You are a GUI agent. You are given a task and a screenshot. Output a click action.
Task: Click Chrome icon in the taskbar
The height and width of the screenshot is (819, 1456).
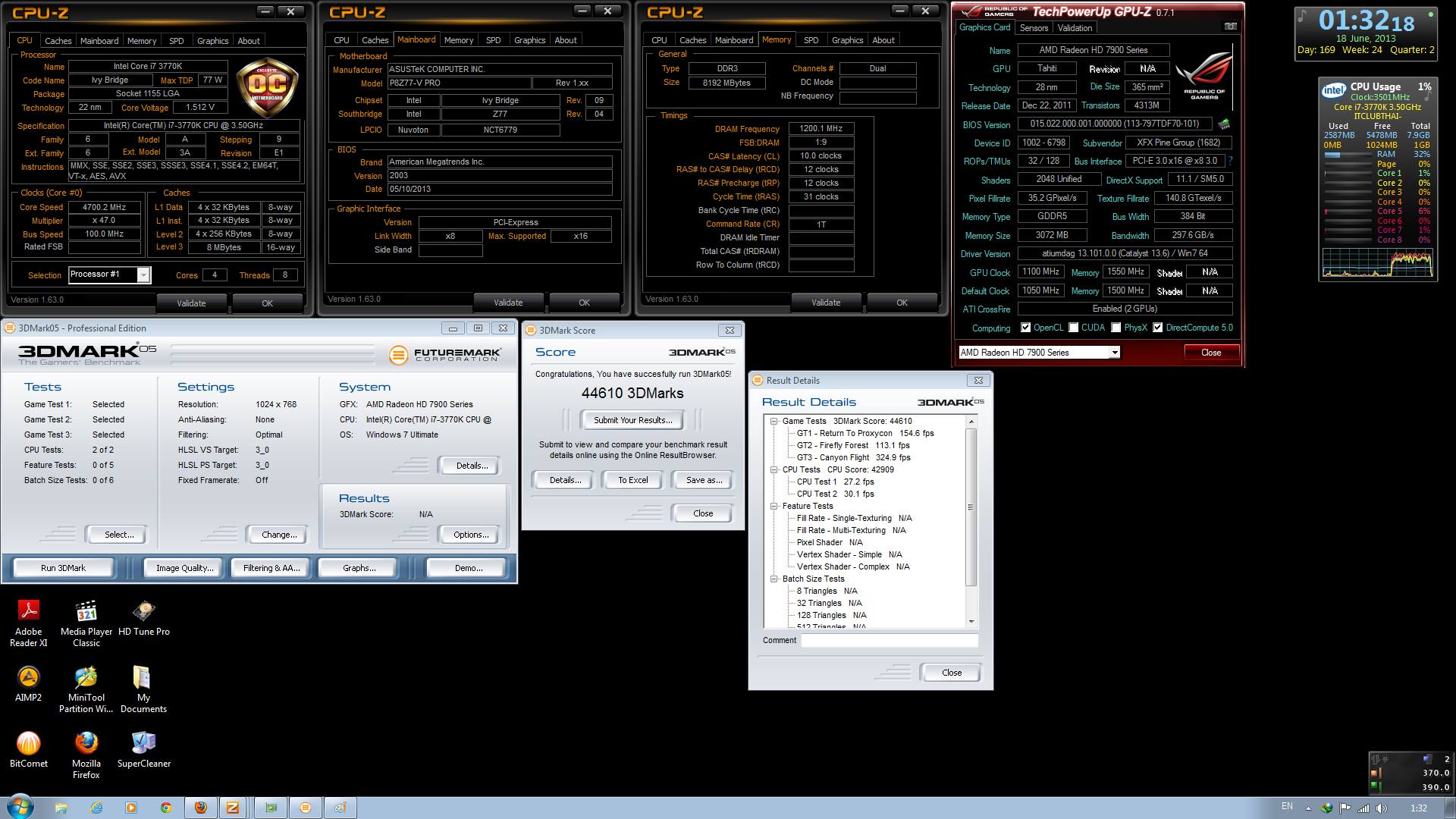pos(165,808)
